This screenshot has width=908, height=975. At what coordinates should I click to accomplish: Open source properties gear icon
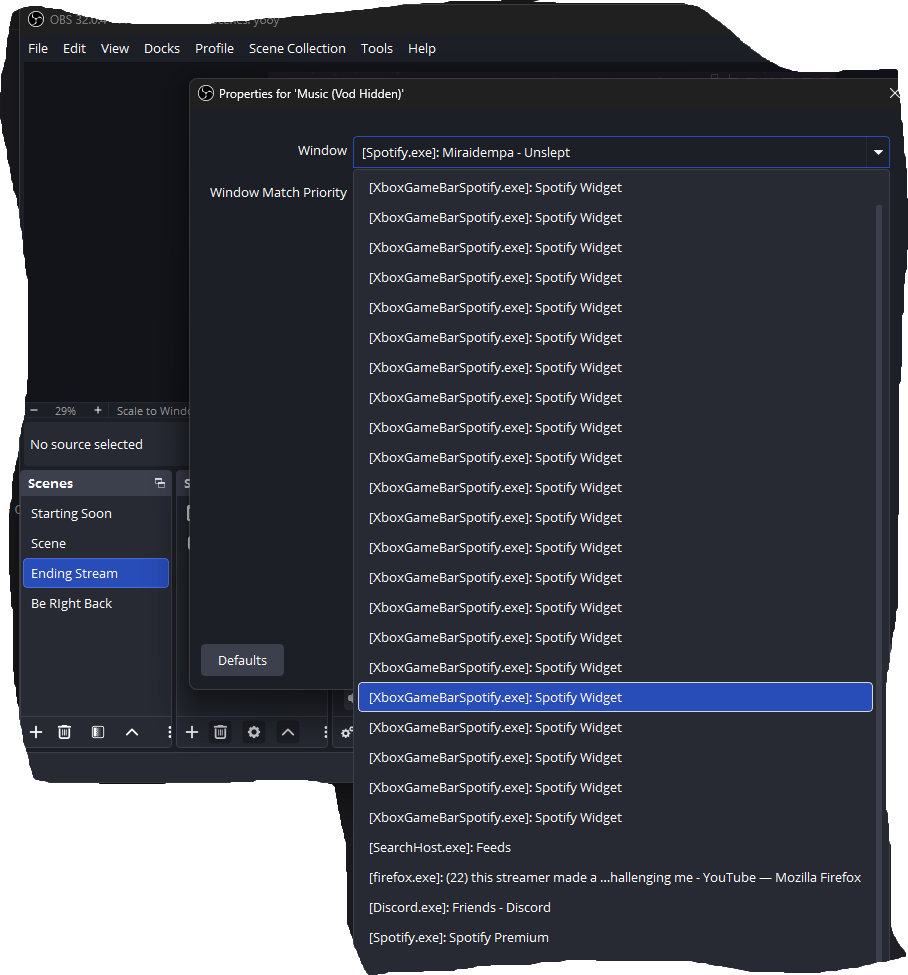point(254,732)
